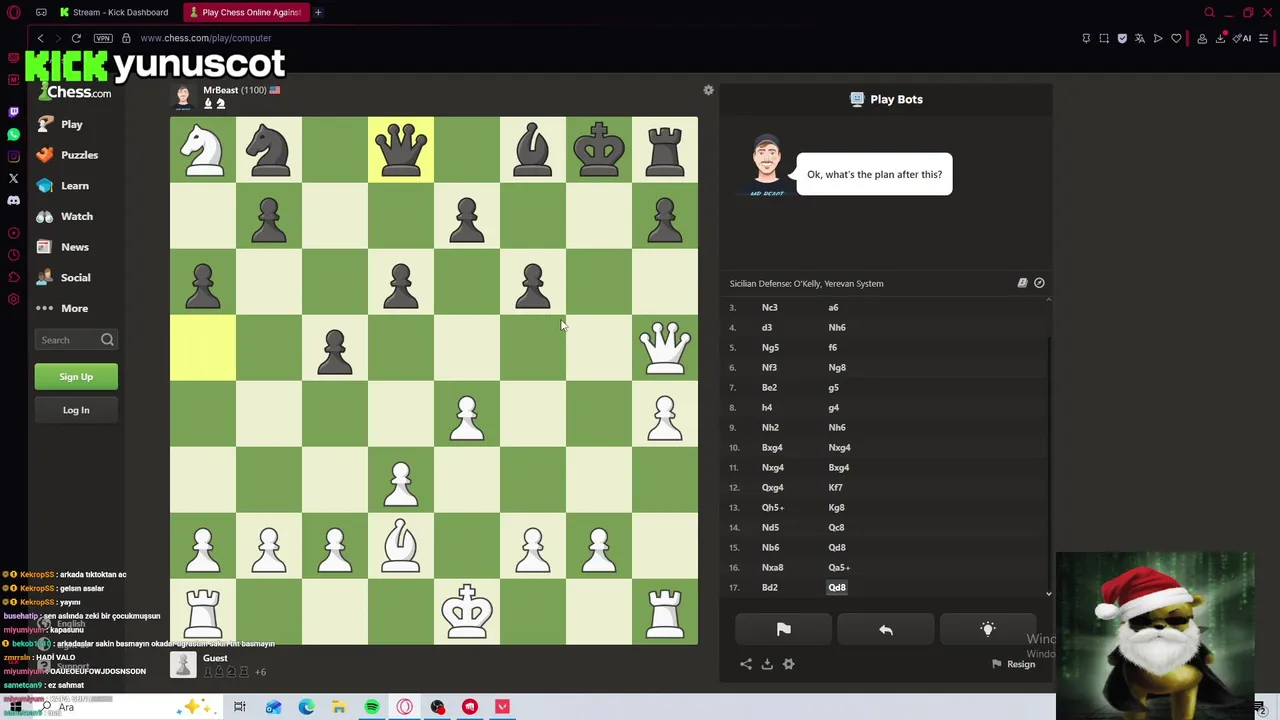Open Discord in the Opera sidebar
The height and width of the screenshot is (720, 1280).
13,200
